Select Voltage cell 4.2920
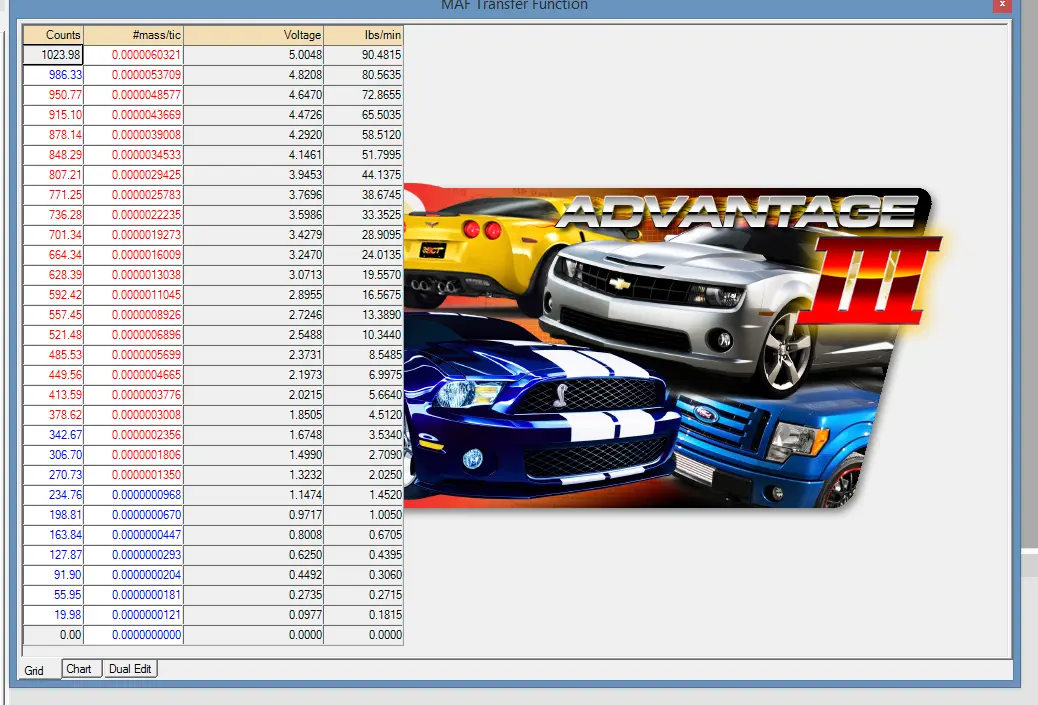 254,135
